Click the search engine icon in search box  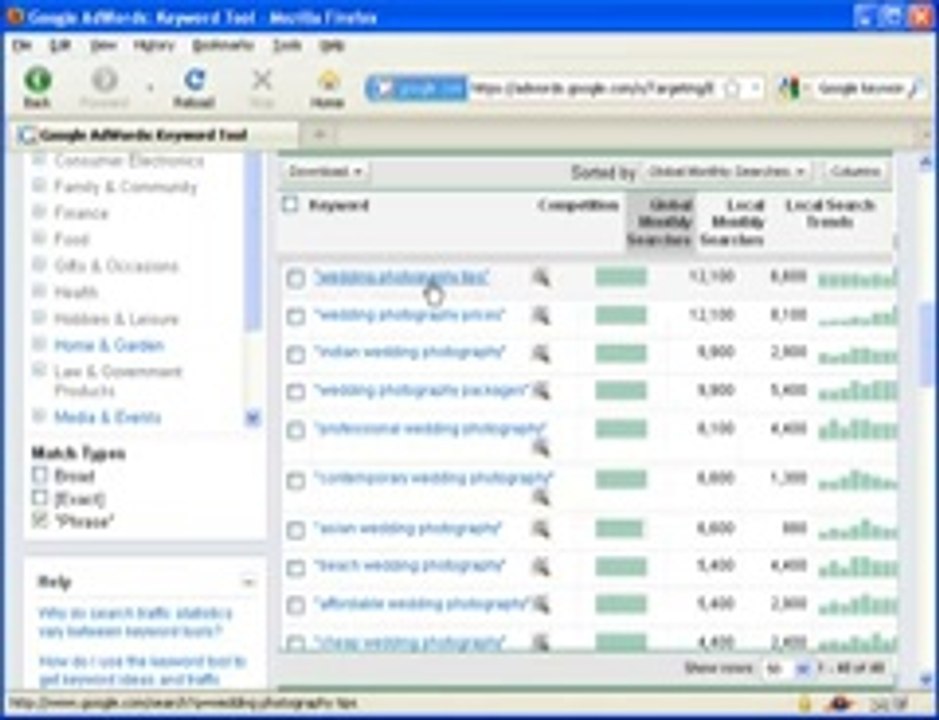[x=789, y=89]
